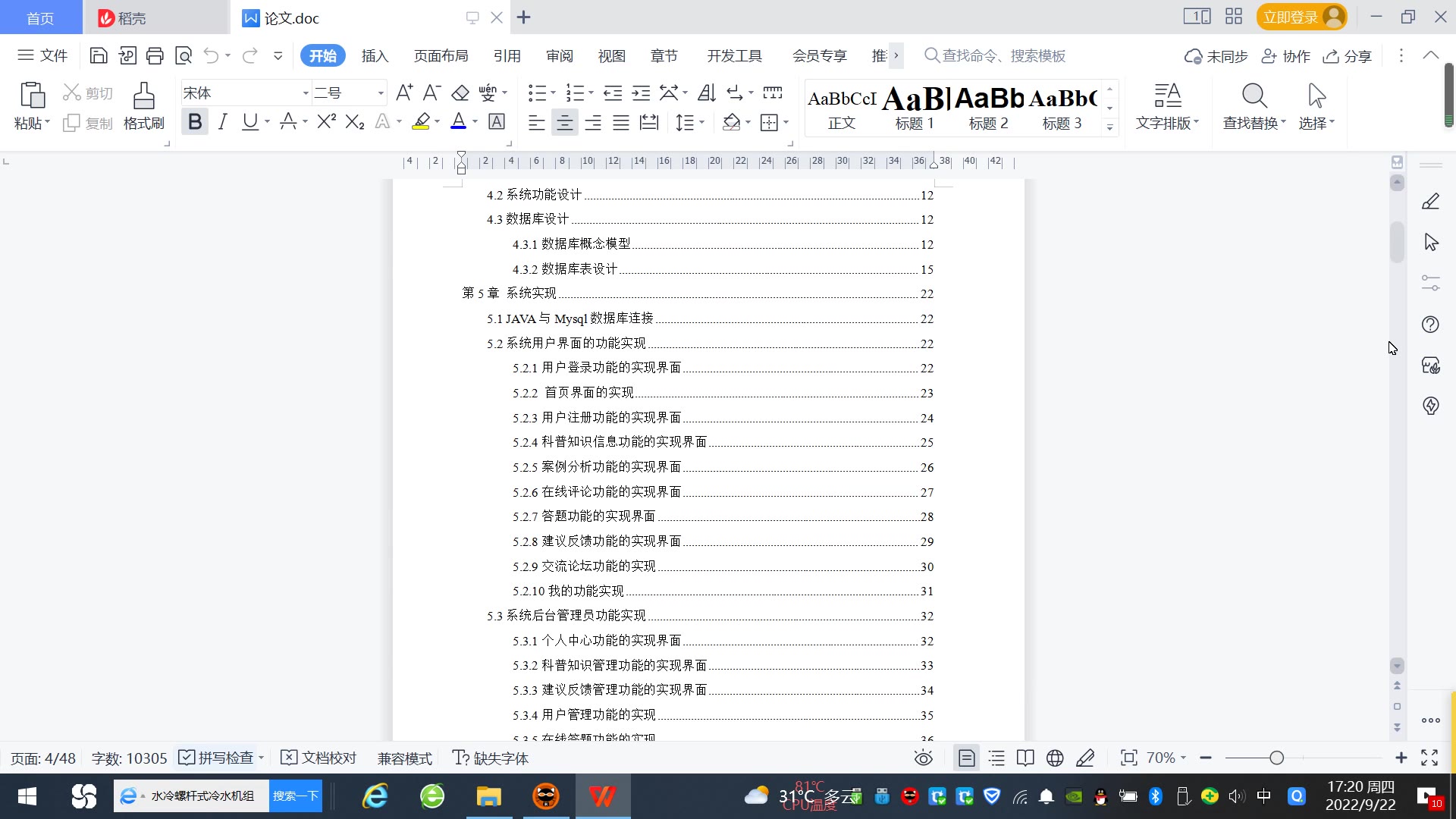Click the 文档校对 button in status bar
Screen dimensions: 1456x819
318,758
